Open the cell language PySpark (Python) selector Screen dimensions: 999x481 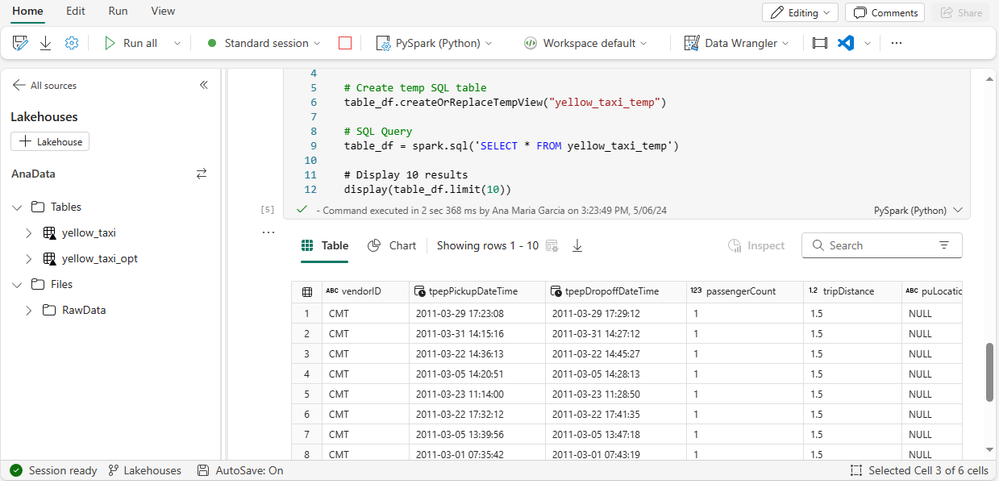[x=917, y=210]
